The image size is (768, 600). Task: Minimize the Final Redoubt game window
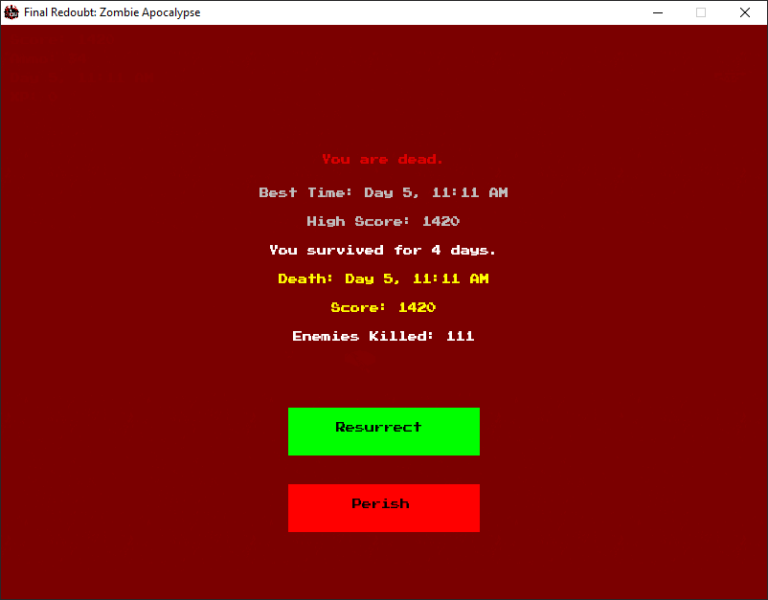658,12
